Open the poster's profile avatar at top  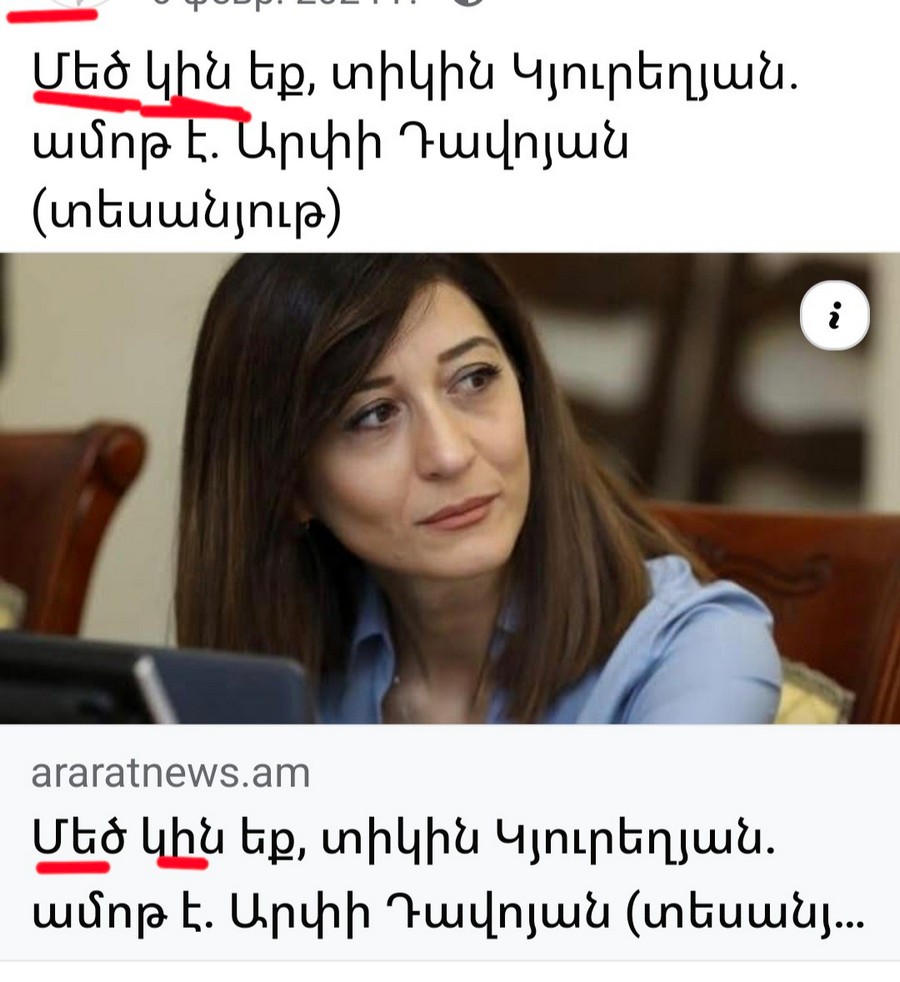(81, 3)
